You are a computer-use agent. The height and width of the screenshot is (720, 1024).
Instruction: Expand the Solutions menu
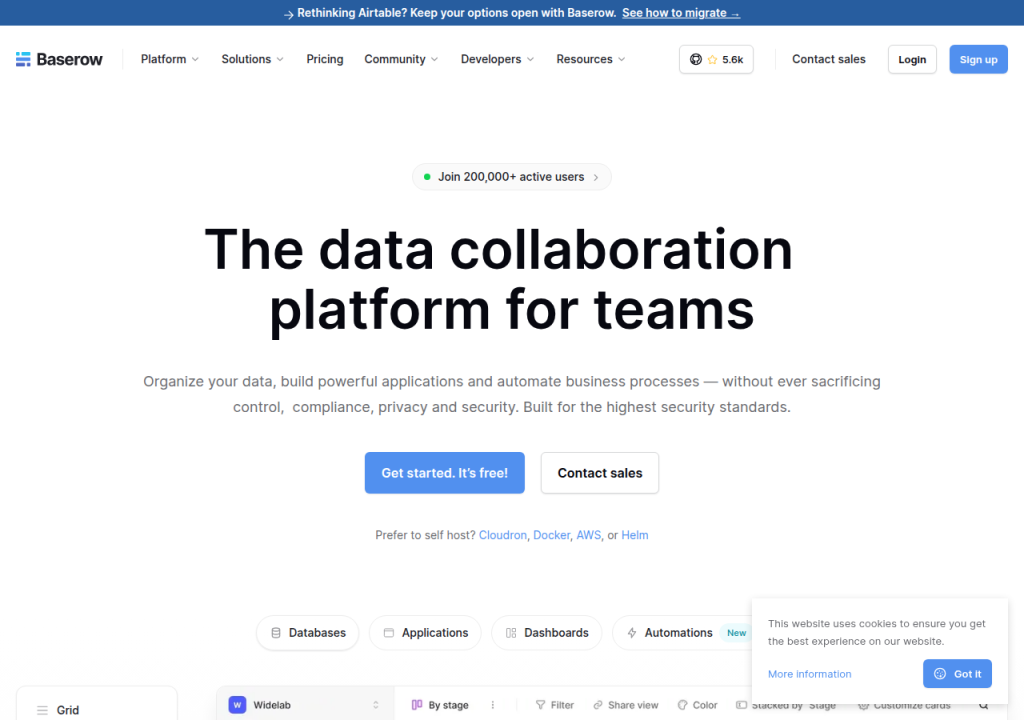pyautogui.click(x=253, y=59)
